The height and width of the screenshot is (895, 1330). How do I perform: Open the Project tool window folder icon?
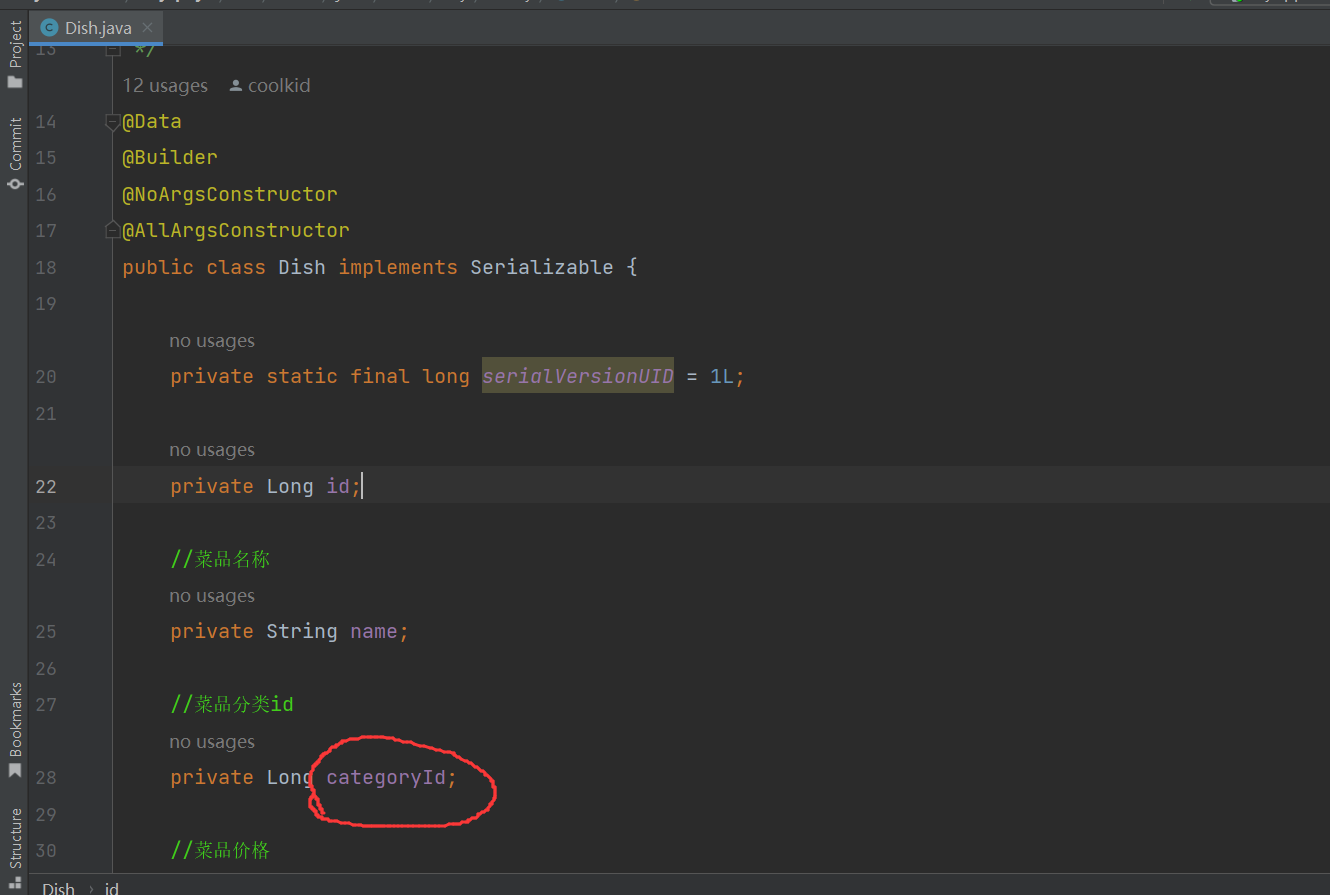click(x=14, y=82)
